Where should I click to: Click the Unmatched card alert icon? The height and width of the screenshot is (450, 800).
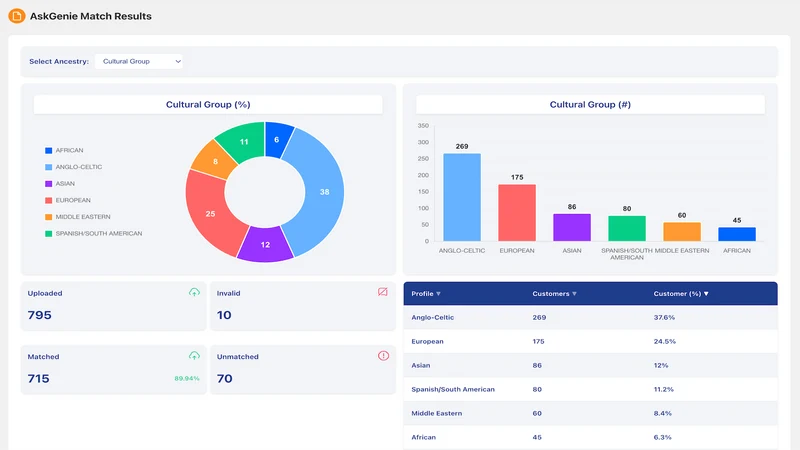coord(383,356)
